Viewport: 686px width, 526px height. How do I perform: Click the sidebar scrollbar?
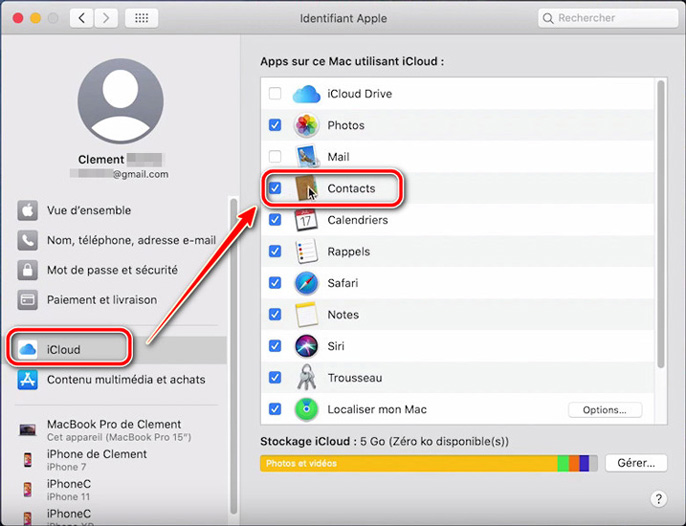(234, 357)
